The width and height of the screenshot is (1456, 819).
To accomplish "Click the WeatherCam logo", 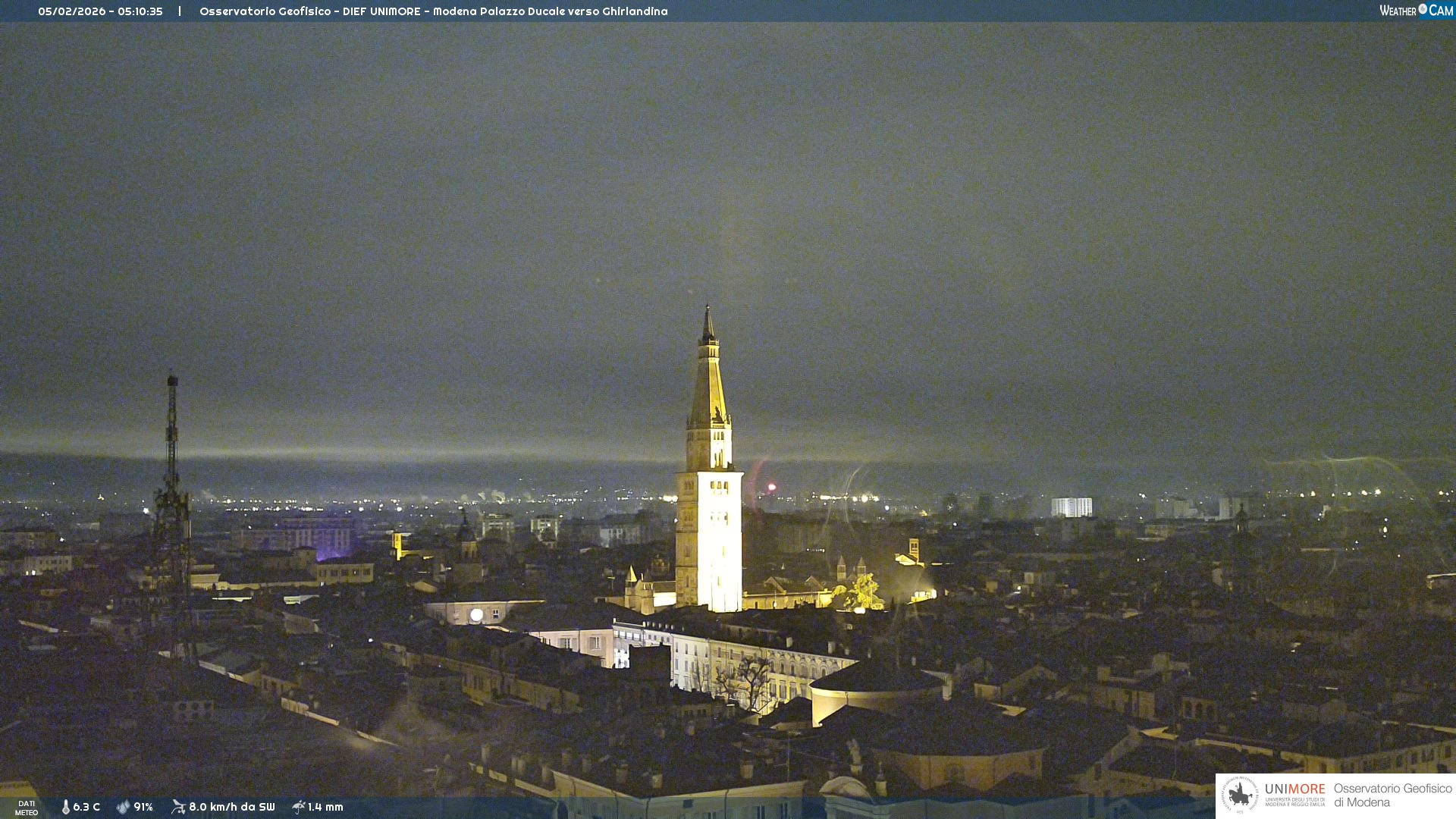I will [x=1416, y=11].
